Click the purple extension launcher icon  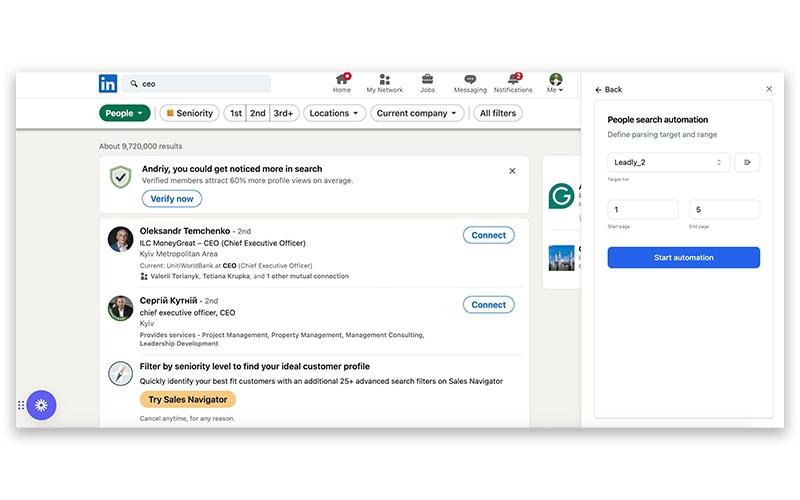tap(42, 406)
